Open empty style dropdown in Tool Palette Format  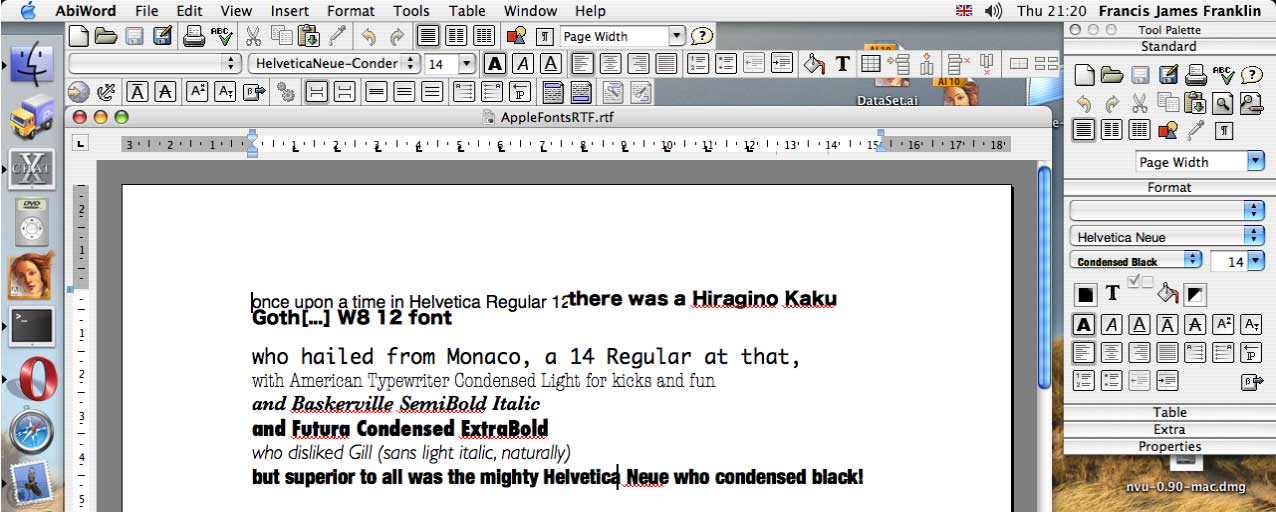[x=1167, y=210]
